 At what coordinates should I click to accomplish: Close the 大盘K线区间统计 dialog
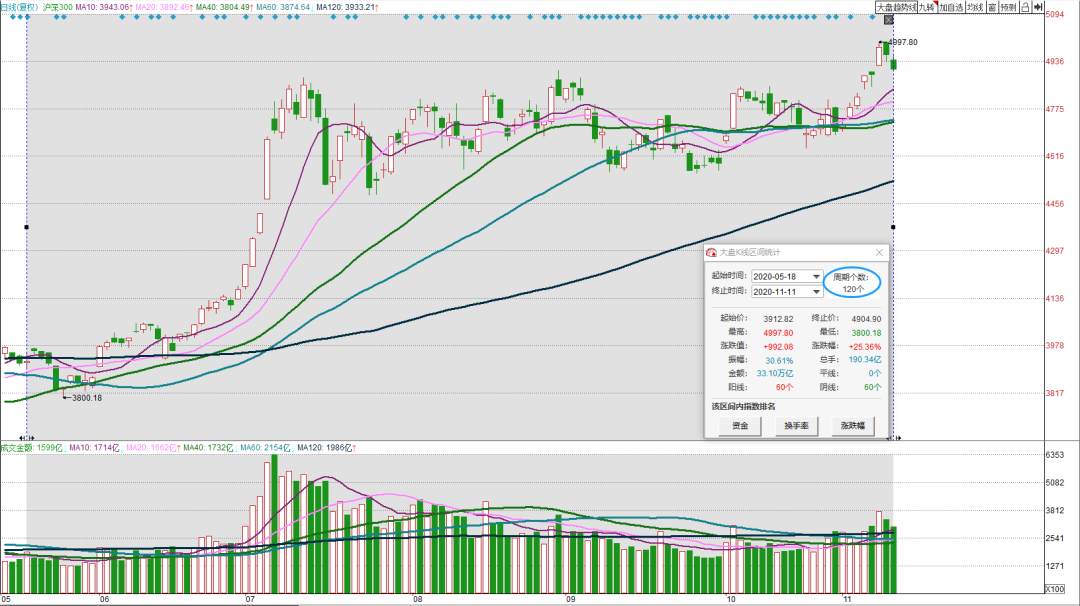tap(879, 253)
